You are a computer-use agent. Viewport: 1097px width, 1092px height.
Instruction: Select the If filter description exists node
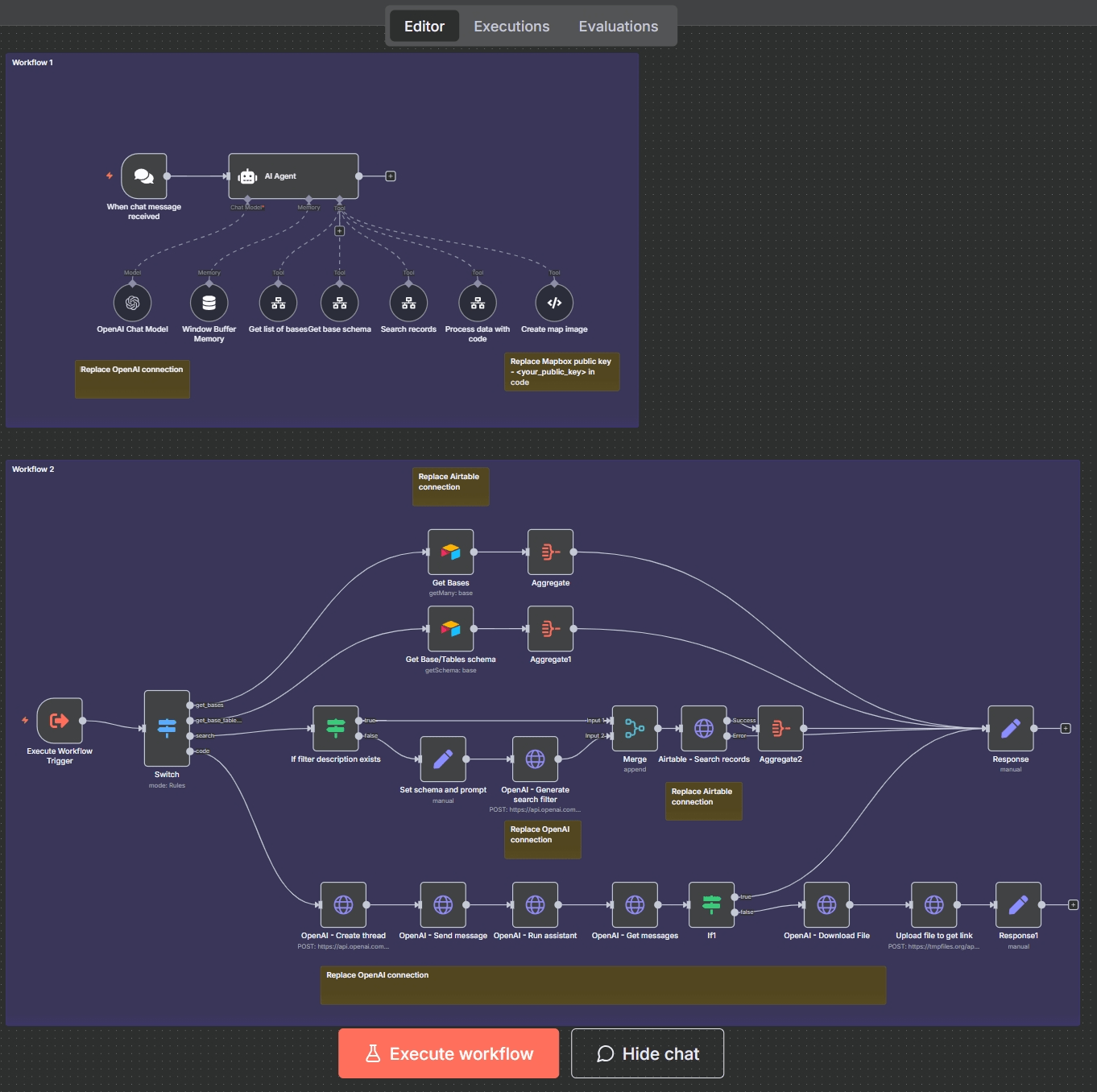[x=336, y=729]
